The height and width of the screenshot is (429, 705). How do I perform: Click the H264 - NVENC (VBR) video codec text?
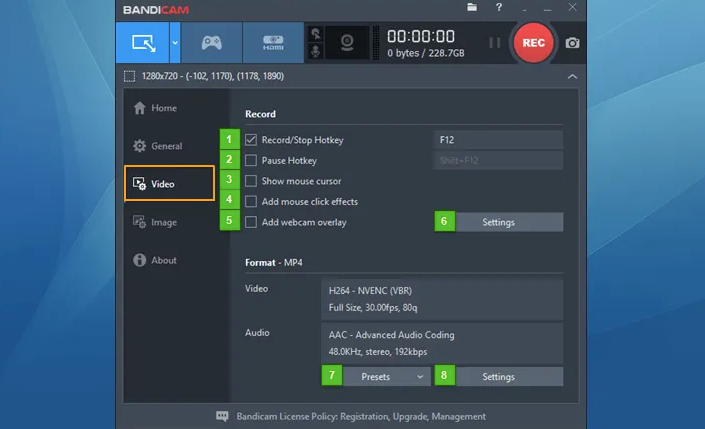coord(370,290)
